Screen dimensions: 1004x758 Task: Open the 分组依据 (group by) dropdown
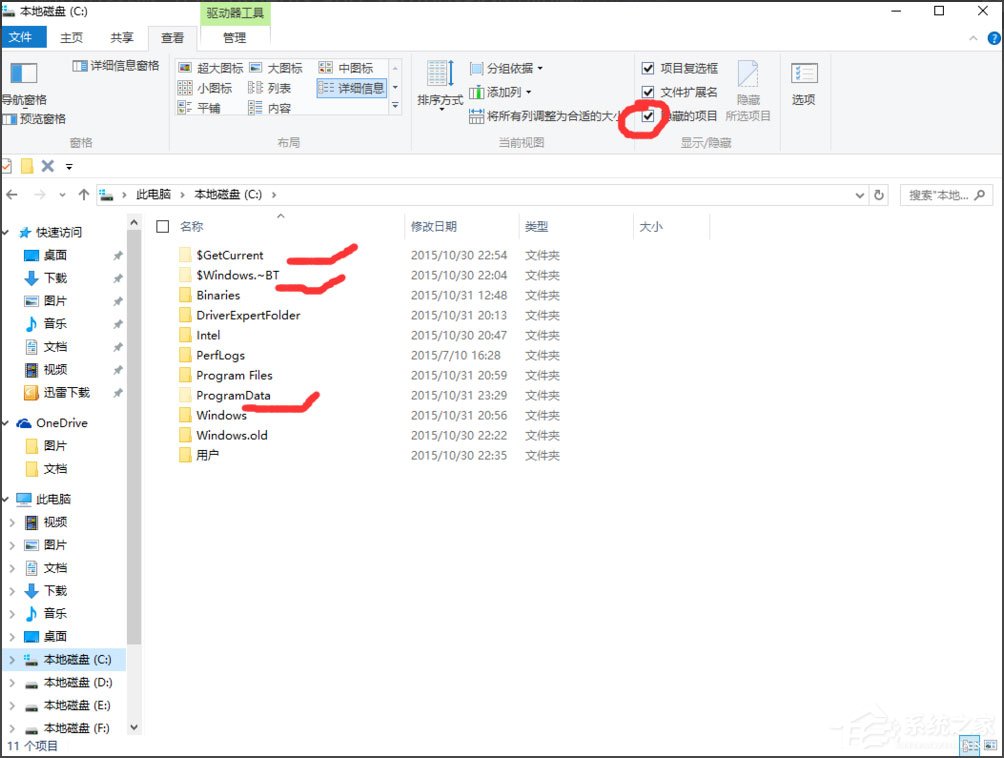pos(505,67)
